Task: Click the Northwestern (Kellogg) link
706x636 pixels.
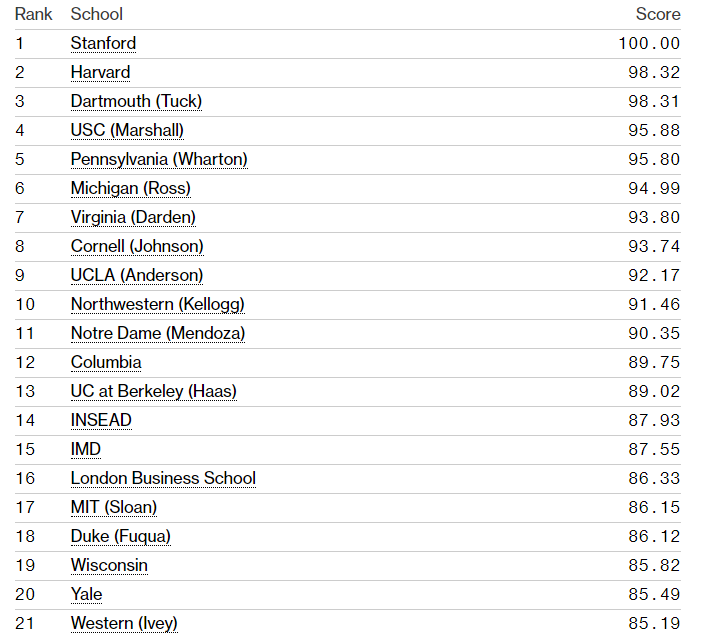Action: 157,304
